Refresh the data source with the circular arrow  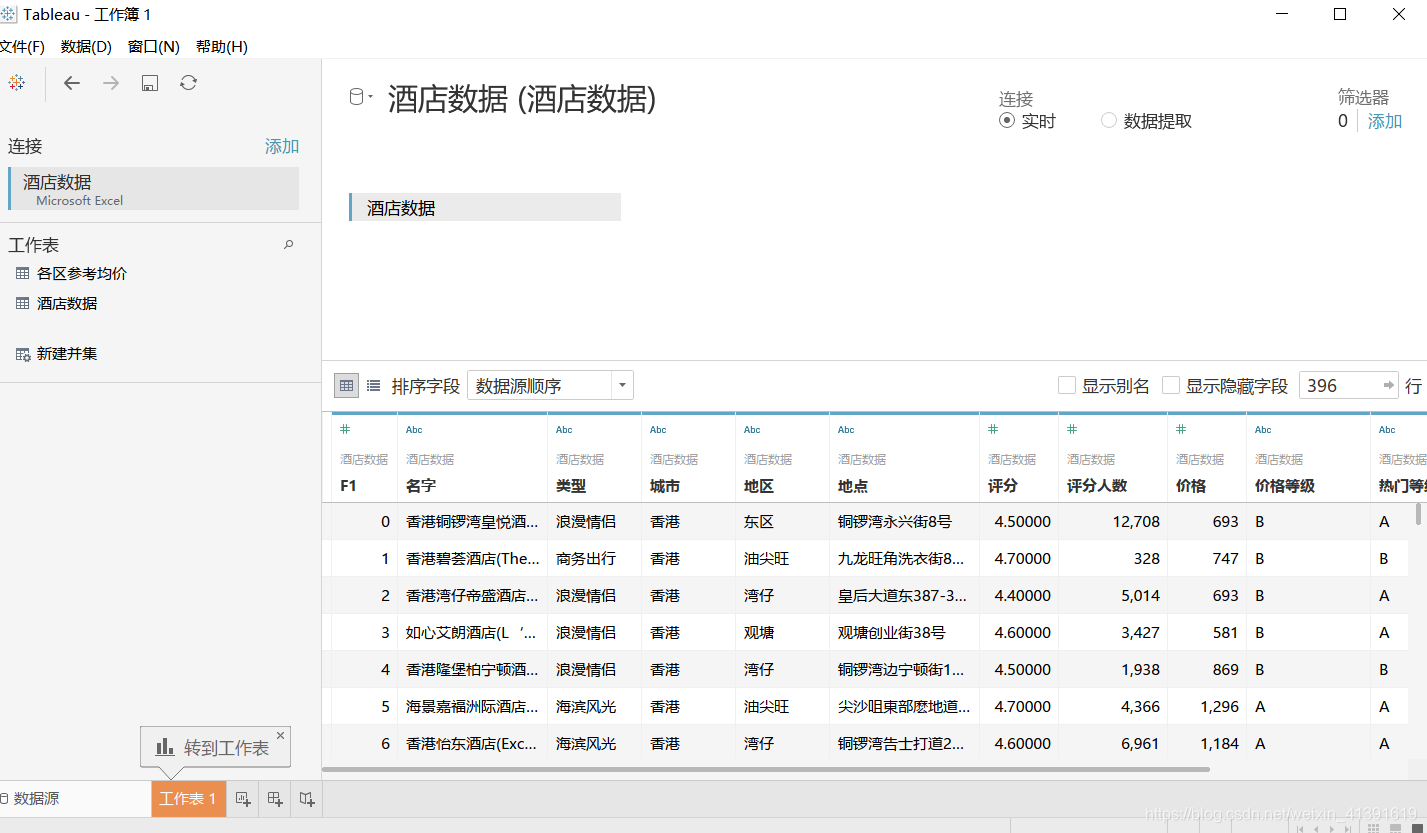click(x=188, y=83)
